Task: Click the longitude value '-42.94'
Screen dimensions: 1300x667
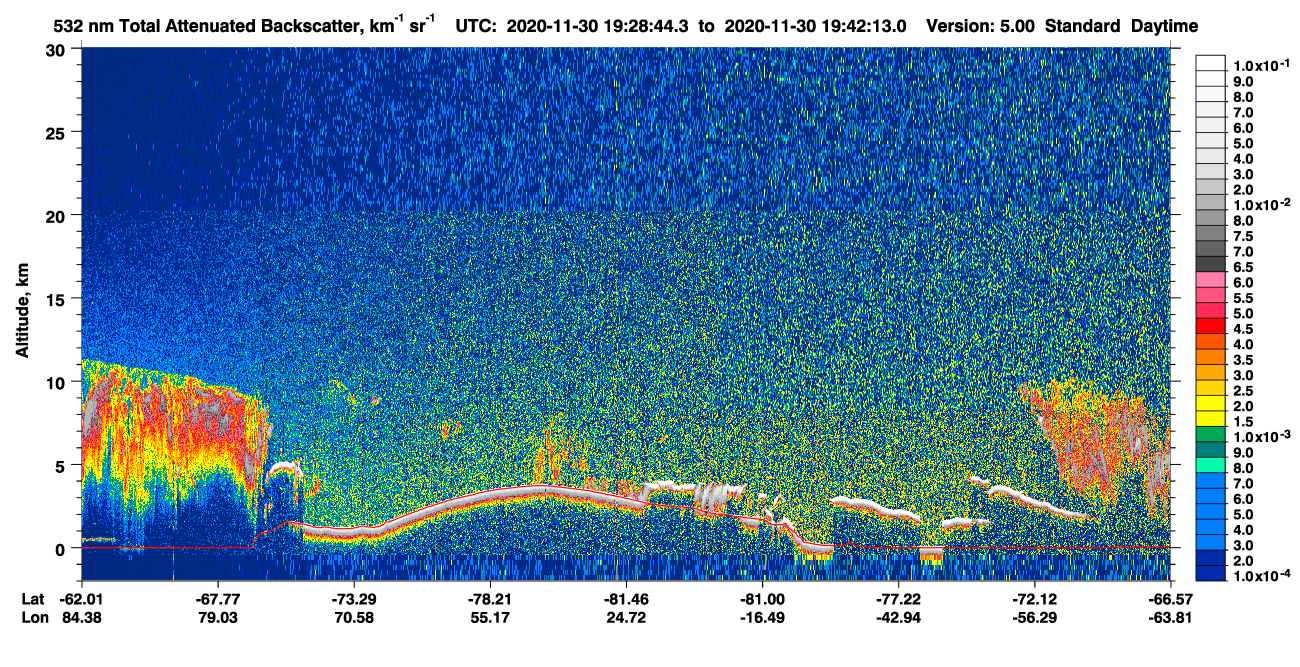Action: coord(899,618)
